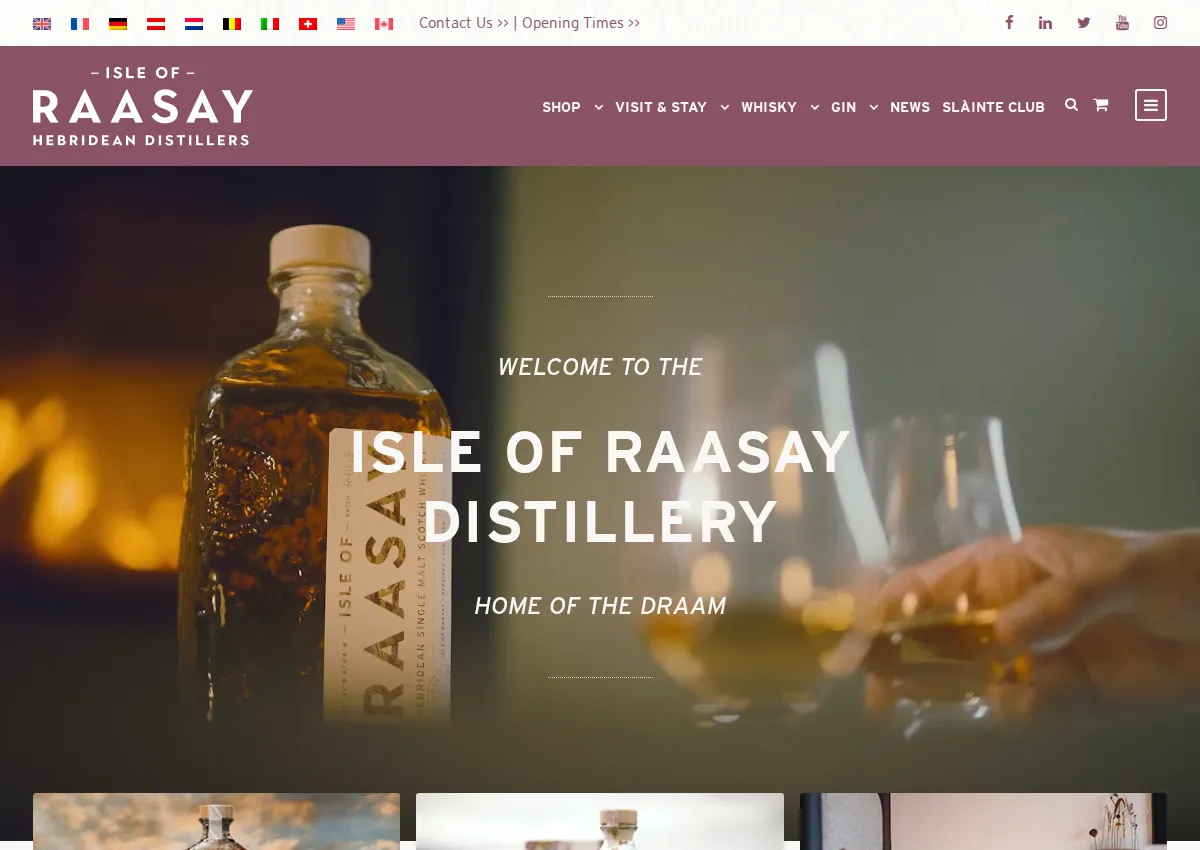Click the Isle of Raasay Distillery heading

pyautogui.click(x=600, y=486)
